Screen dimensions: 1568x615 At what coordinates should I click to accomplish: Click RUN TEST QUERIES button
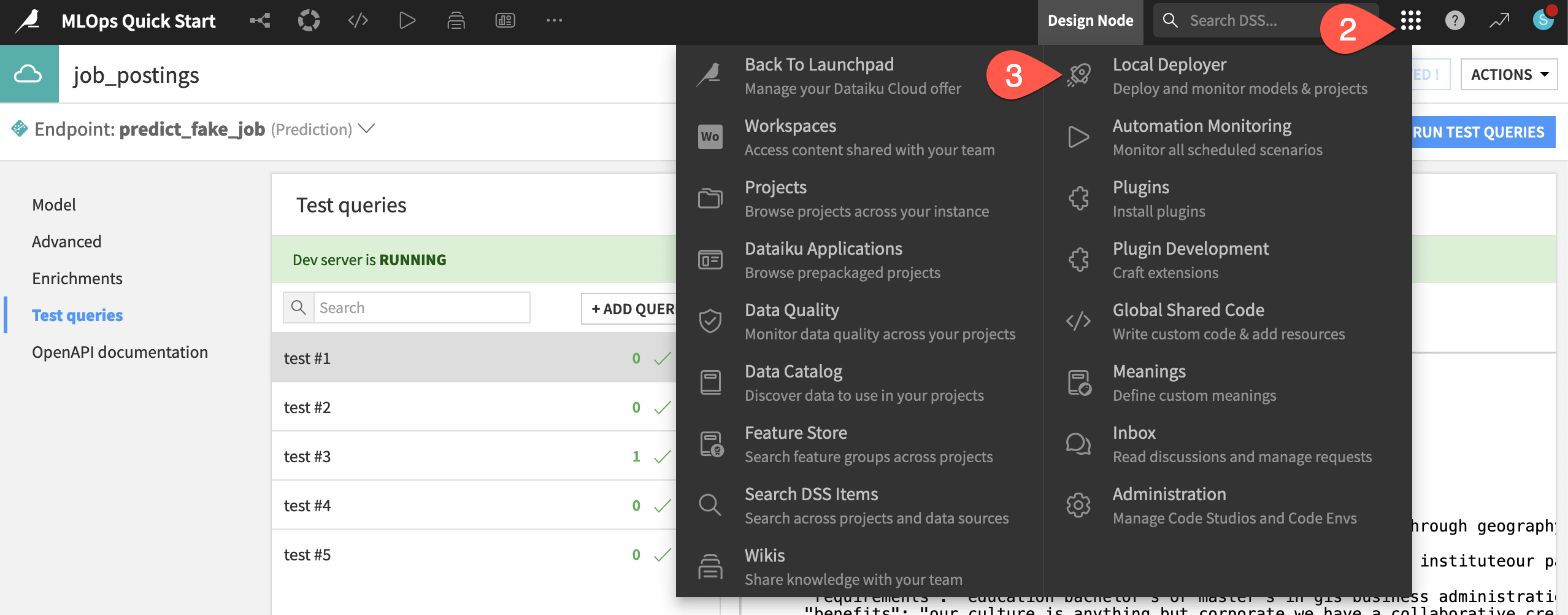1483,132
